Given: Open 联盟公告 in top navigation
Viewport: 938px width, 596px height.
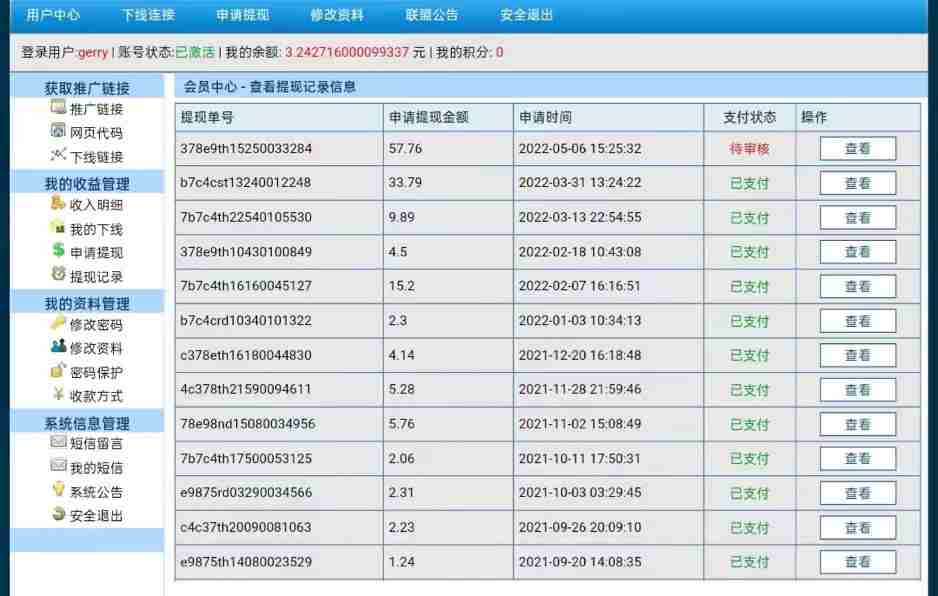Looking at the screenshot, I should pos(431,15).
